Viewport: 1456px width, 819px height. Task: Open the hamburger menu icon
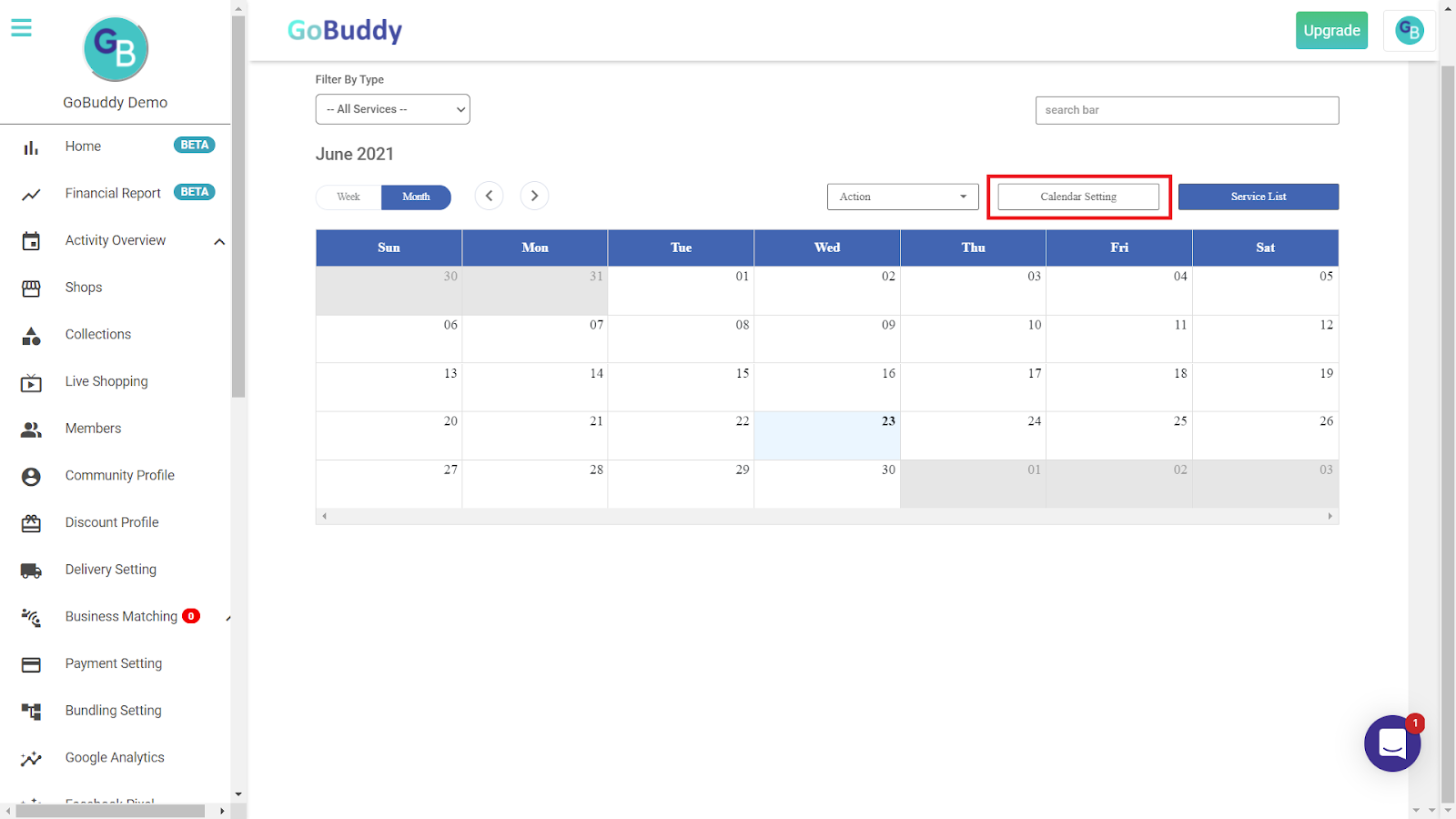pos(21,28)
